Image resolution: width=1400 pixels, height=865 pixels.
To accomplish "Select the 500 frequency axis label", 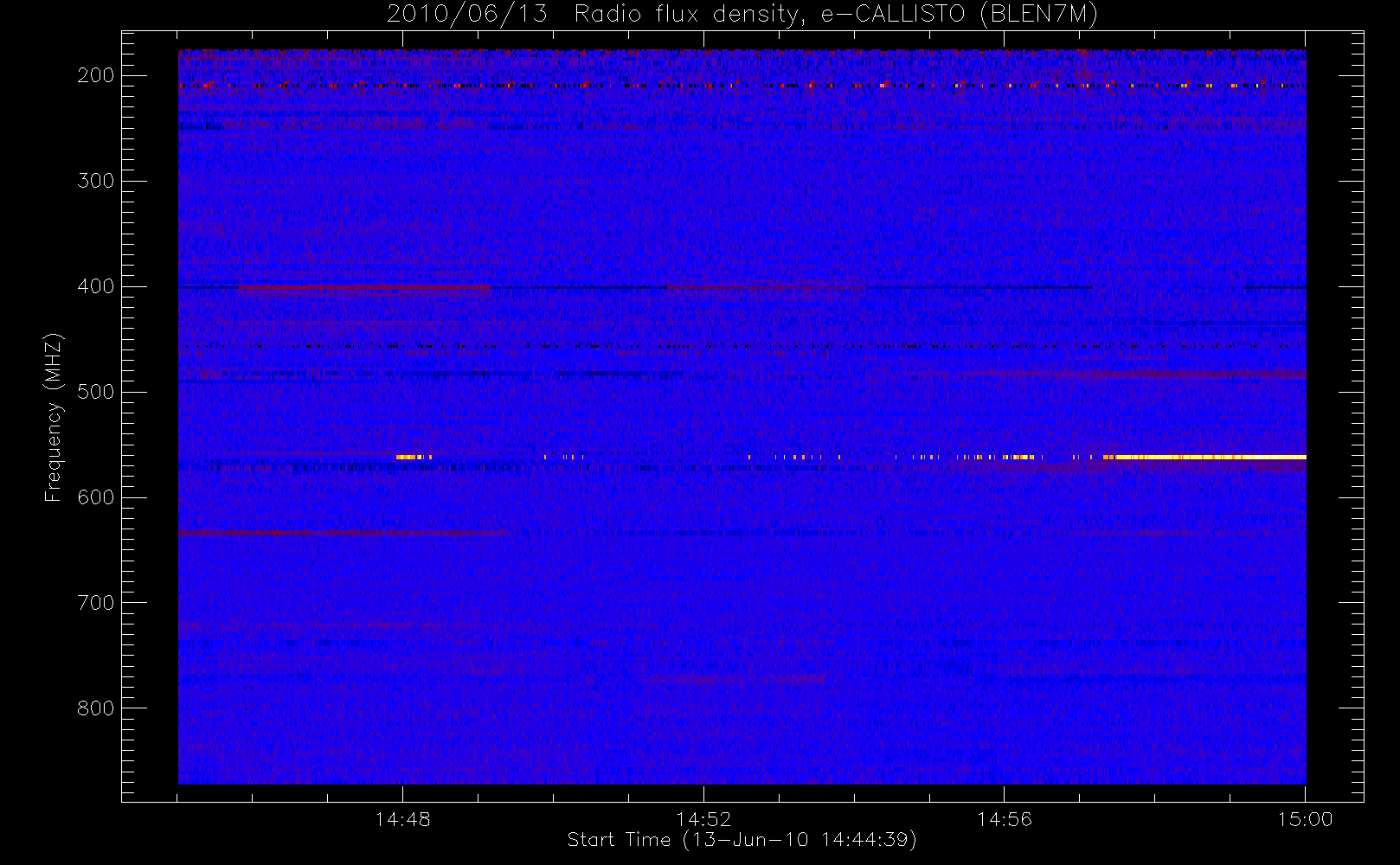I will [x=96, y=392].
